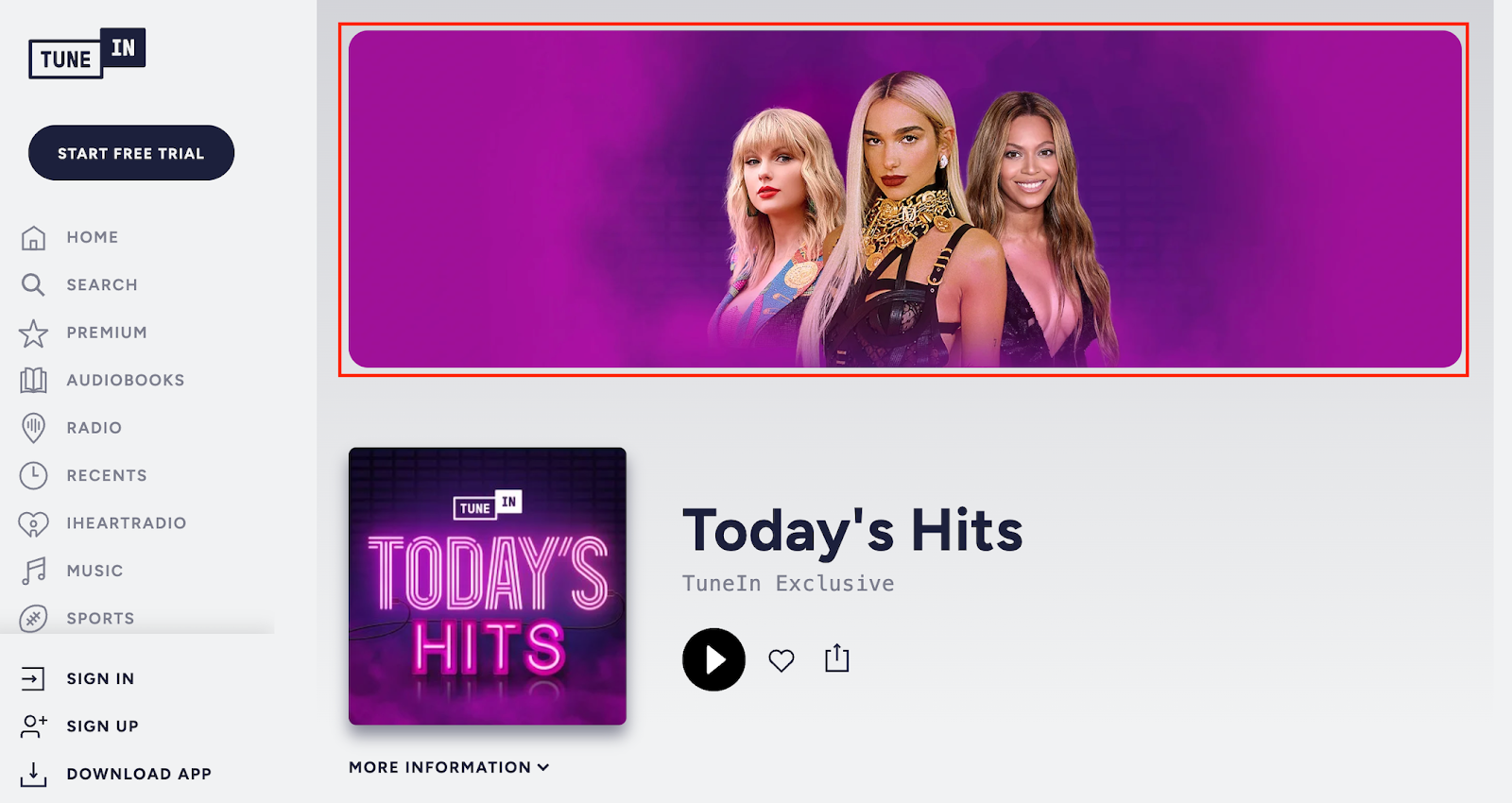Play the Today's Hits station
The height and width of the screenshot is (803, 1512).
tap(713, 659)
